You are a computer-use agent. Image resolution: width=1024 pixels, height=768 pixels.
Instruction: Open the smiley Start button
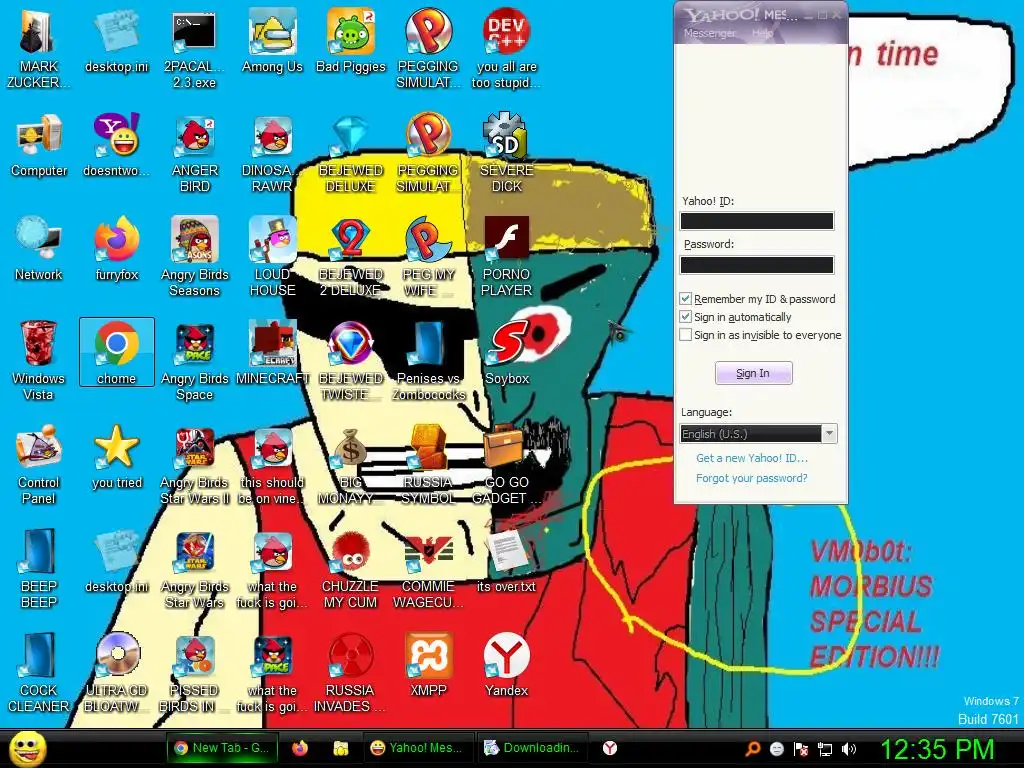pos(28,748)
